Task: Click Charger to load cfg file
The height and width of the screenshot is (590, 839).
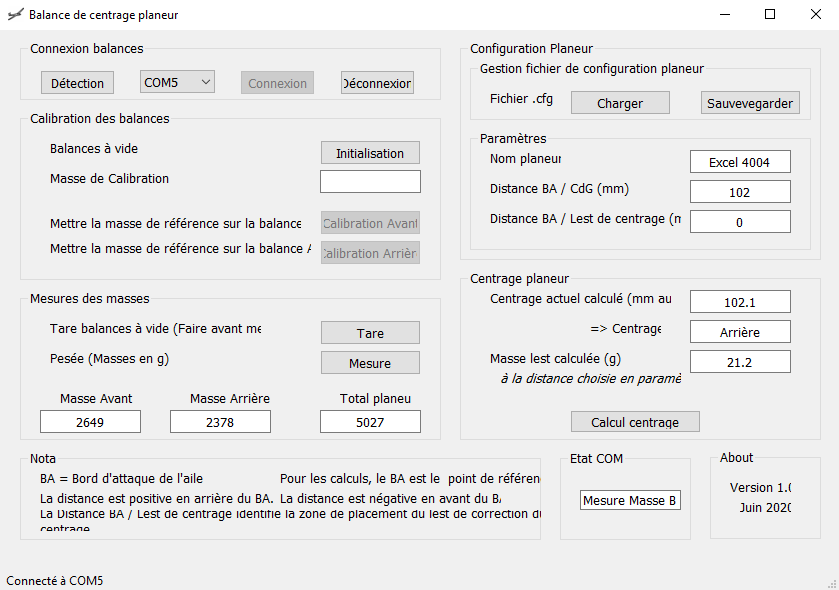Action: point(620,103)
